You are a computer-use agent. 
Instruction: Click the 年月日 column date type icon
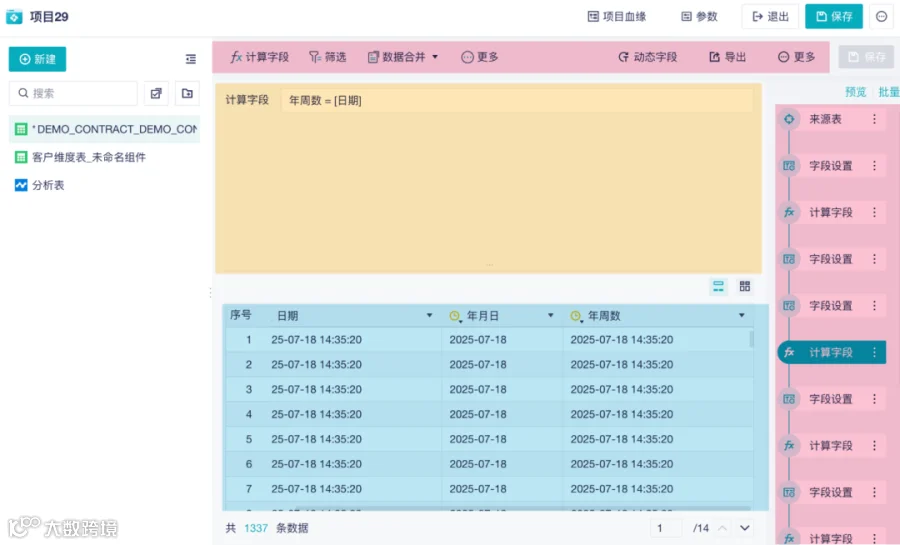[x=455, y=316]
